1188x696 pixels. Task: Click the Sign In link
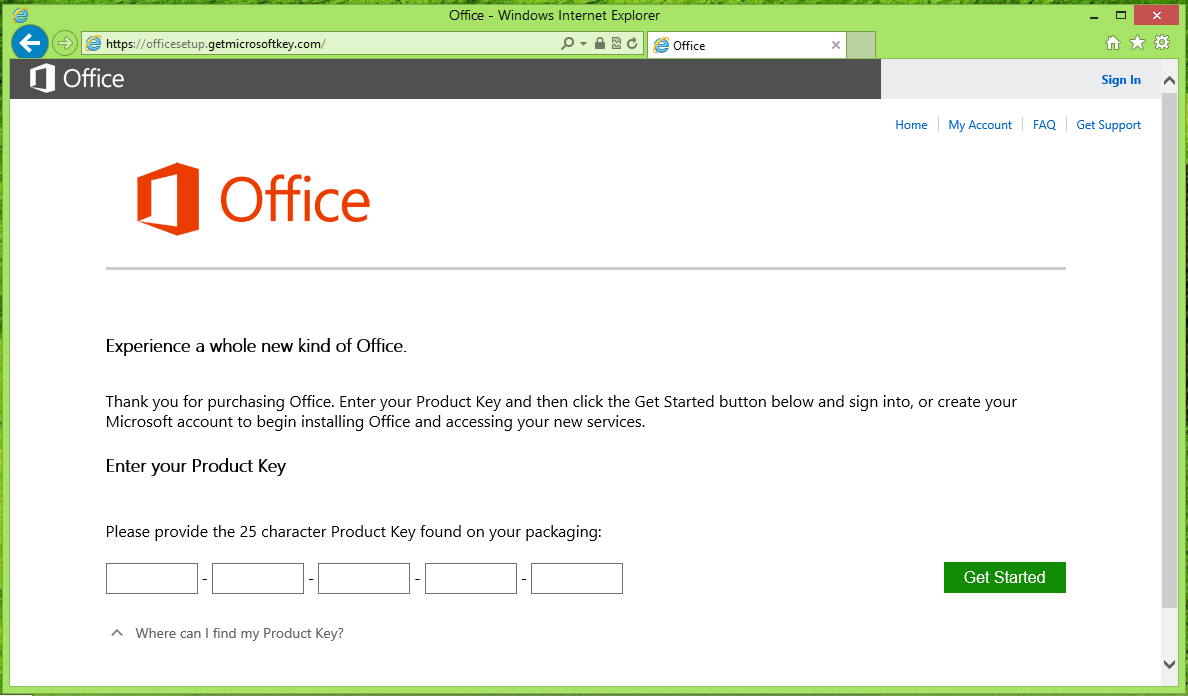[x=1121, y=80]
